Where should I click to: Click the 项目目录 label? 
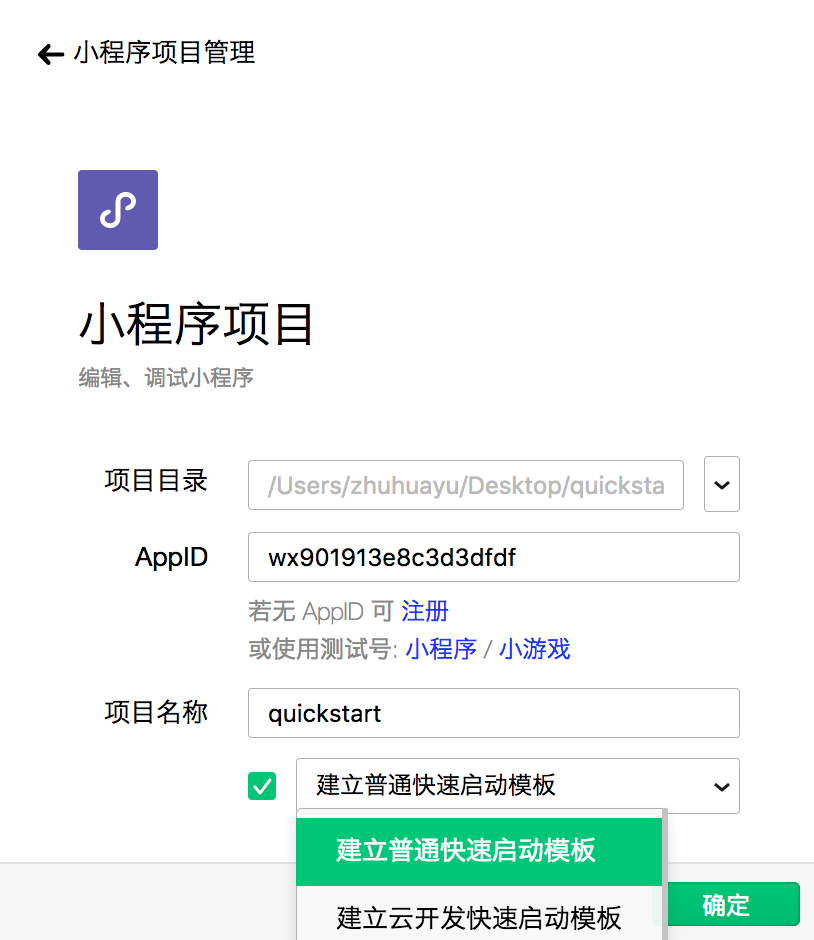(x=156, y=481)
